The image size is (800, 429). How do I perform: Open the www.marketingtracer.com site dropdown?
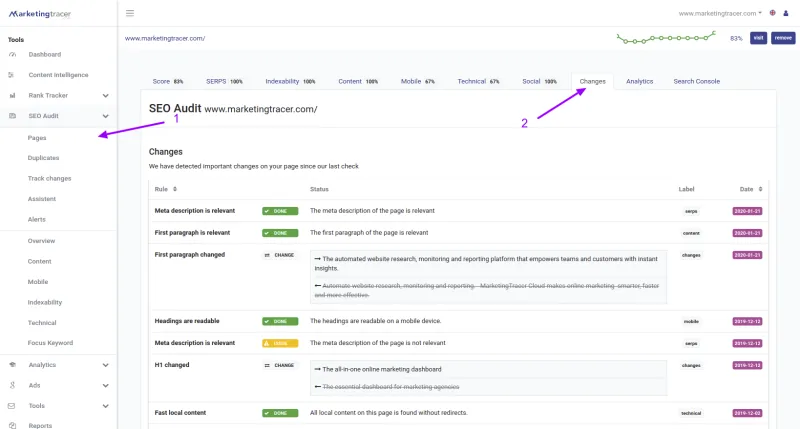(x=720, y=13)
